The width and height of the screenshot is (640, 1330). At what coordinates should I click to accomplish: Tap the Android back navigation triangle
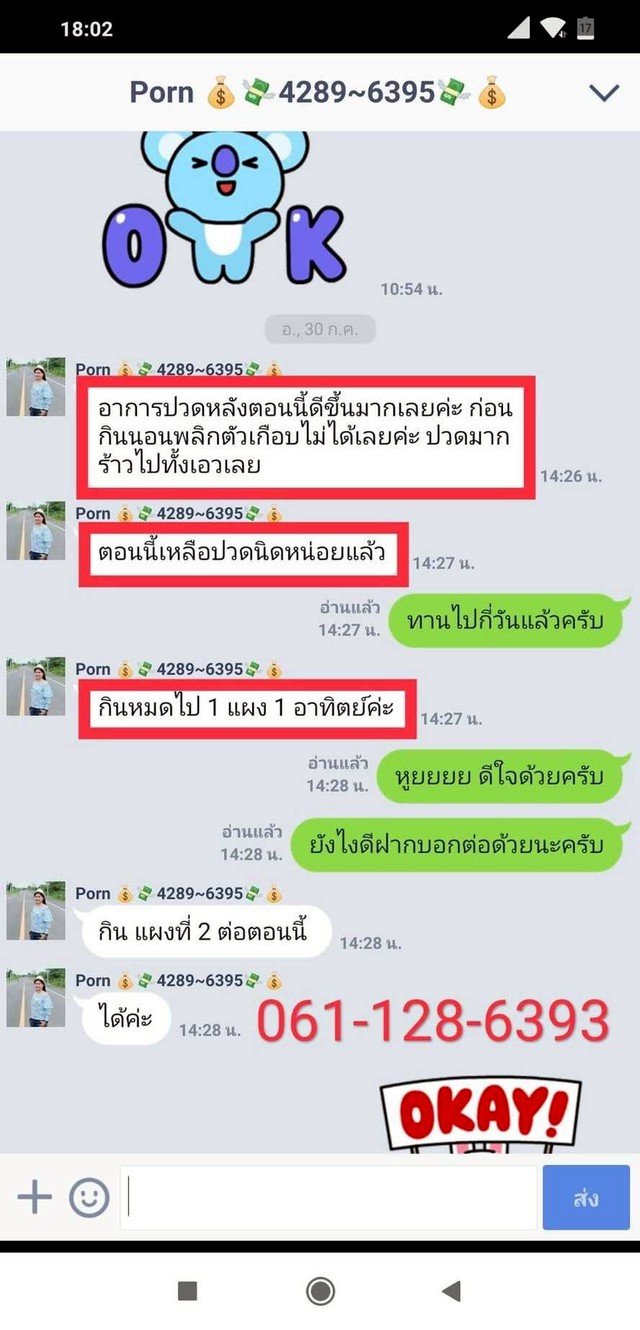pyautogui.click(x=451, y=1291)
